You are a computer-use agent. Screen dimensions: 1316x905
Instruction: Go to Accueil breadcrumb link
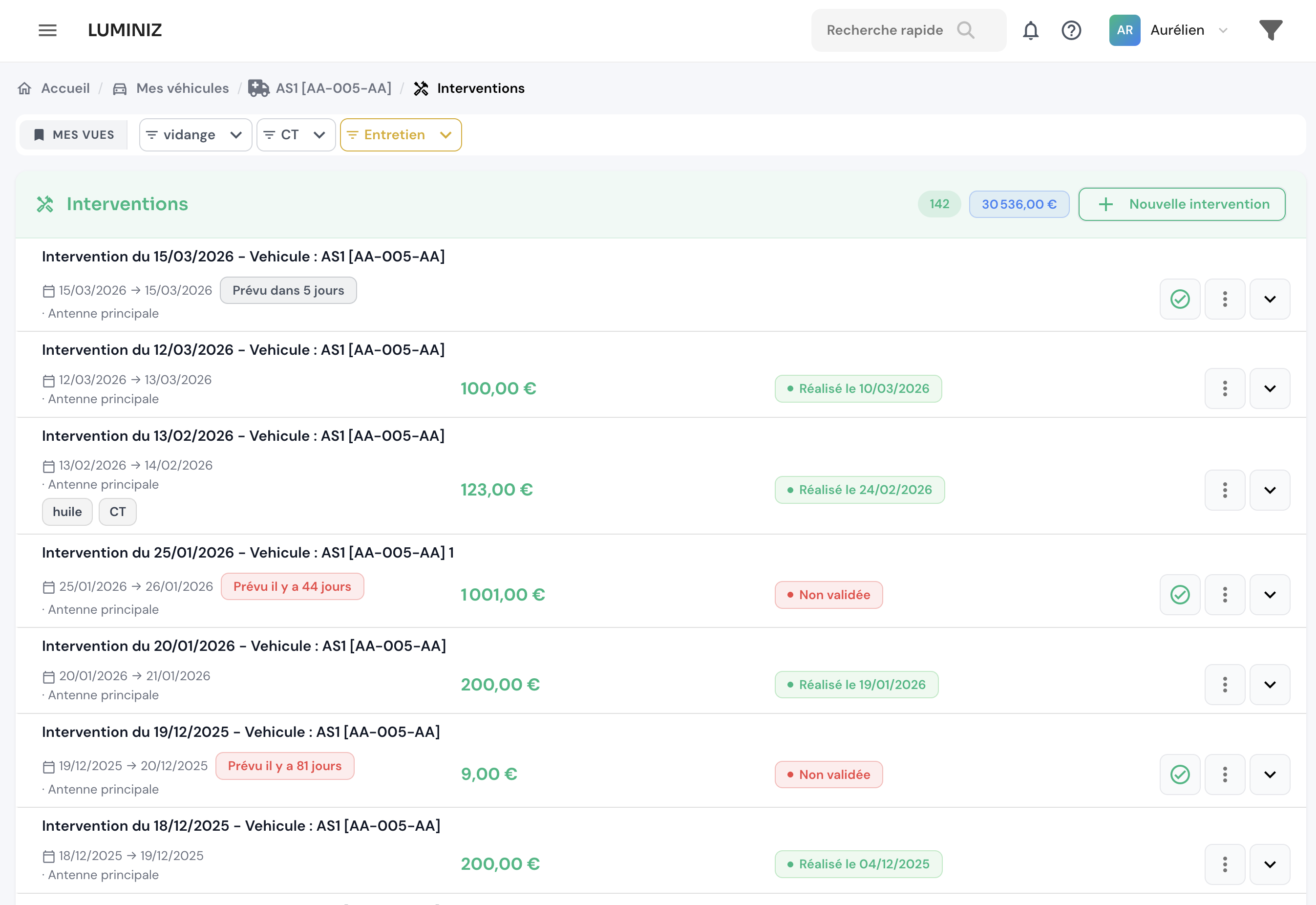click(65, 88)
